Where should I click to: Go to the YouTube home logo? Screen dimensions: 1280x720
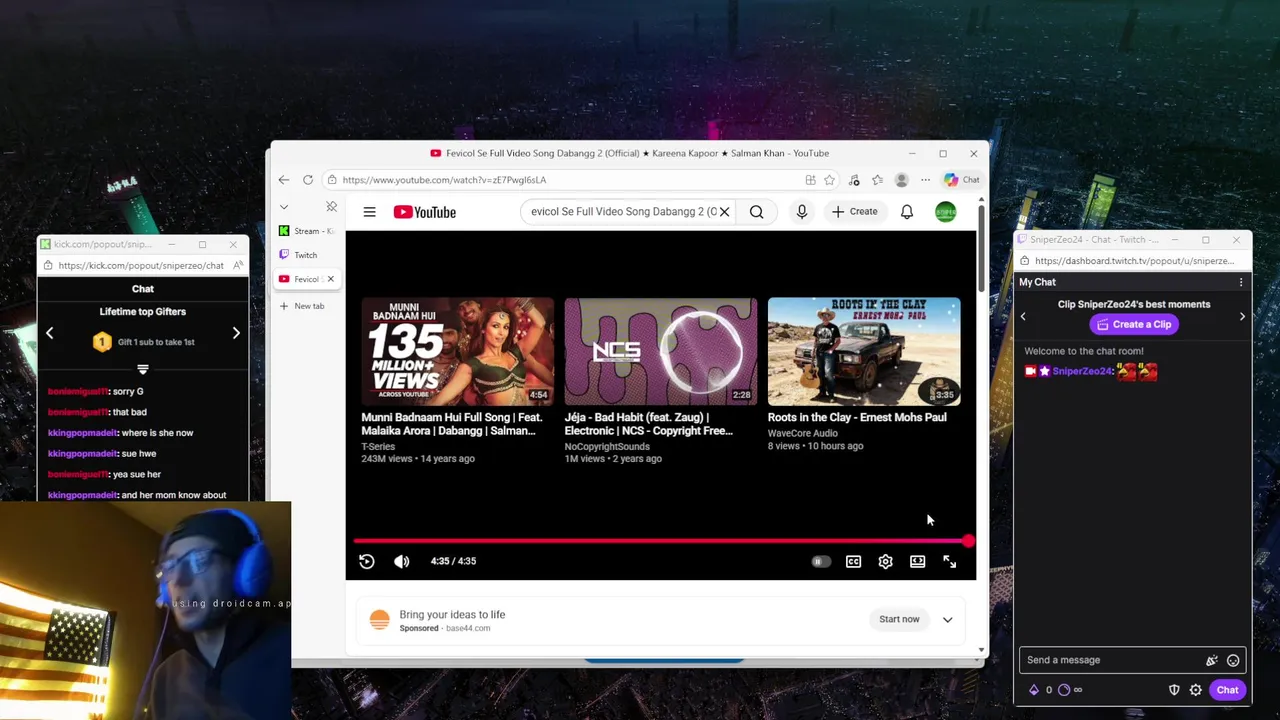(x=424, y=212)
